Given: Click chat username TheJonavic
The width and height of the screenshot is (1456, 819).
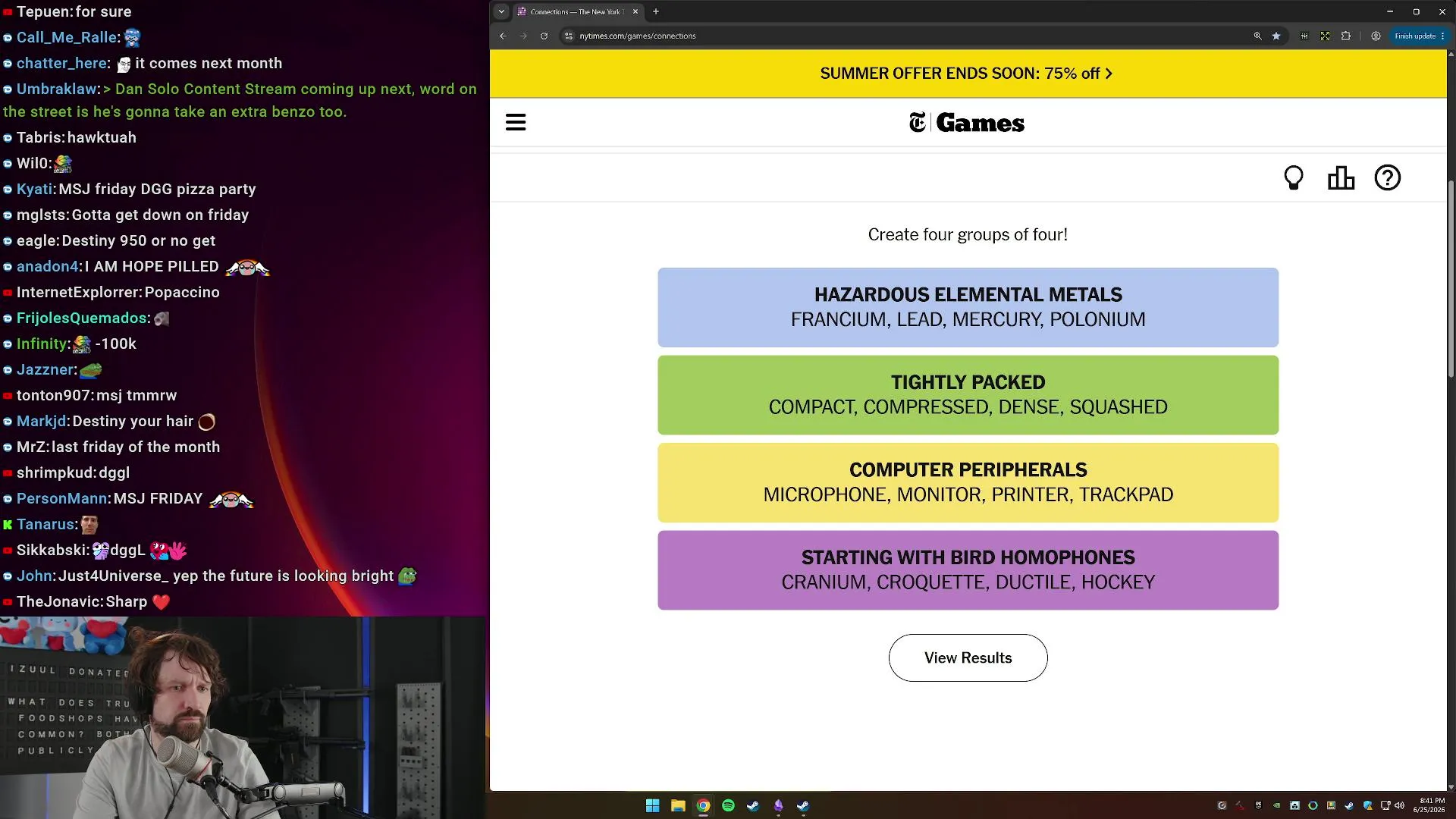Looking at the screenshot, I should click(x=59, y=602).
